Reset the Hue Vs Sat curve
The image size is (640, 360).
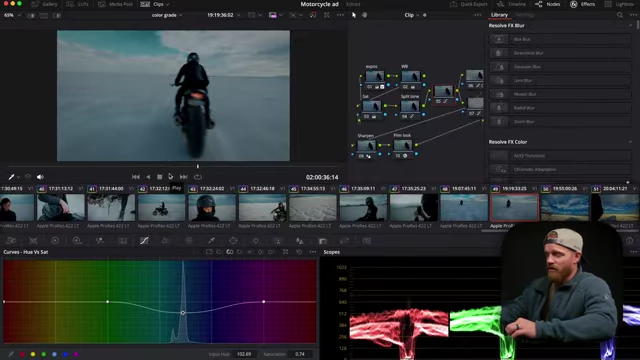pos(299,252)
